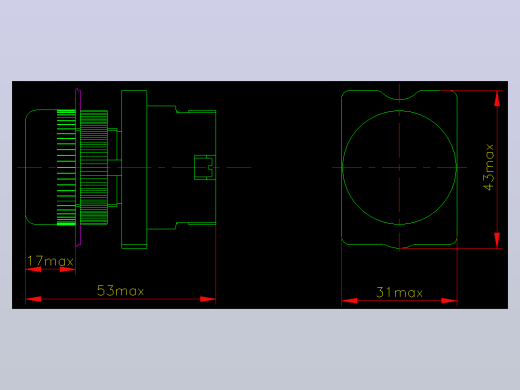The image size is (520, 390).
Task: Click the 53max dimension label
Action: click(120, 291)
